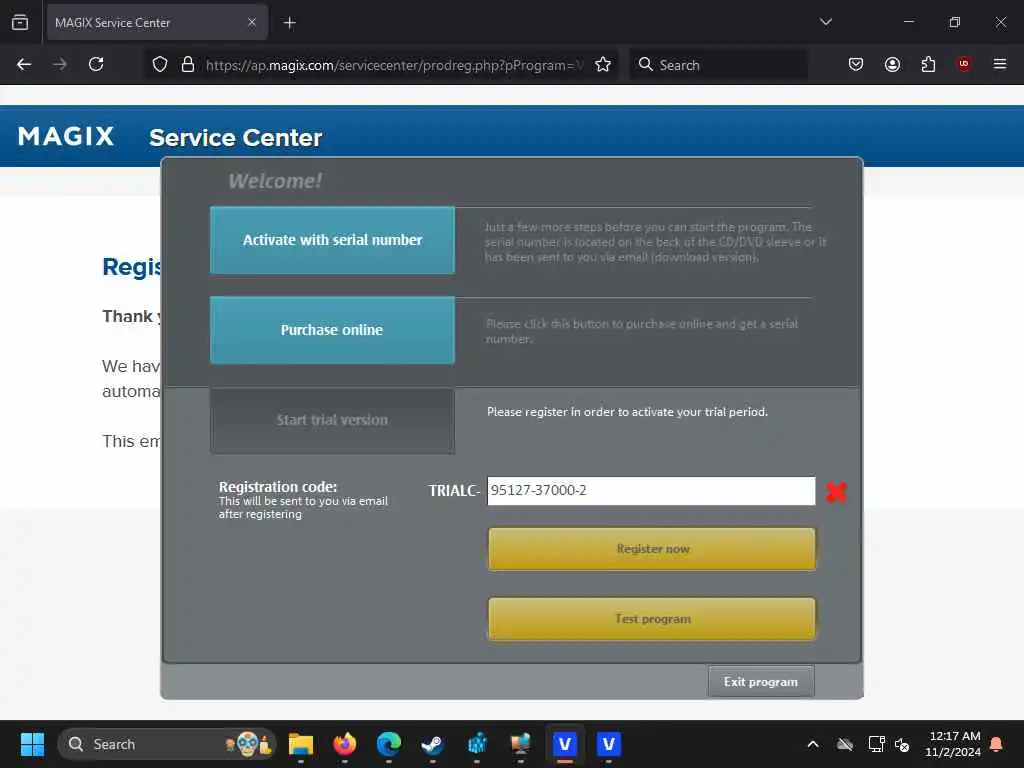Open the Purchase online option
The image size is (1024, 768).
(x=332, y=330)
